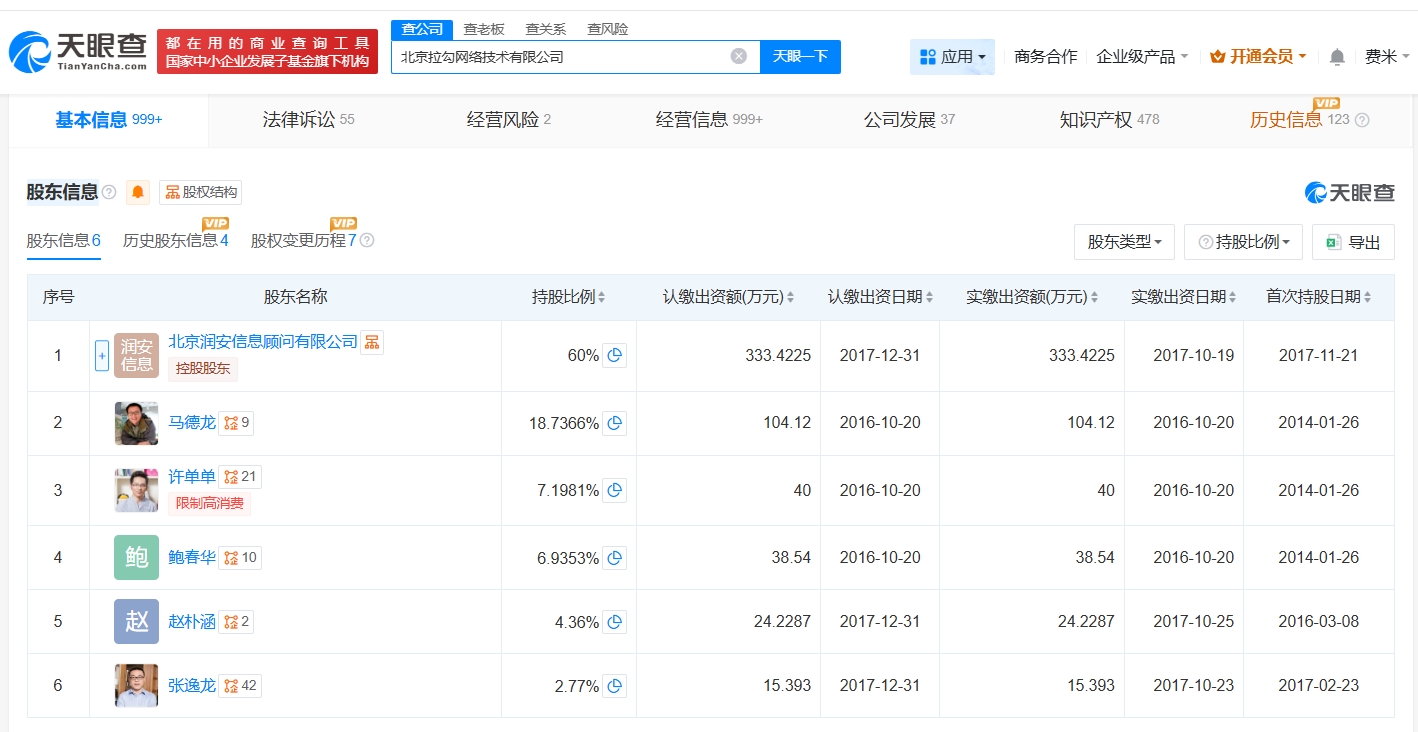Click the 鲍 avatar tile

[x=136, y=557]
